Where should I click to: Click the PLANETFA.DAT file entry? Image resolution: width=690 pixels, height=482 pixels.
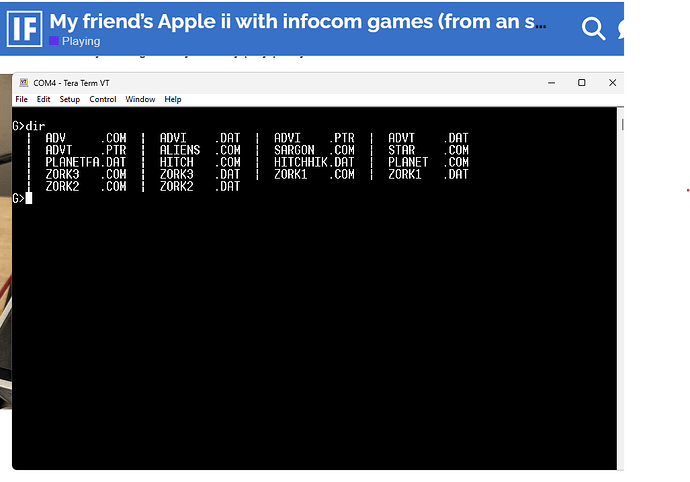tap(86, 162)
